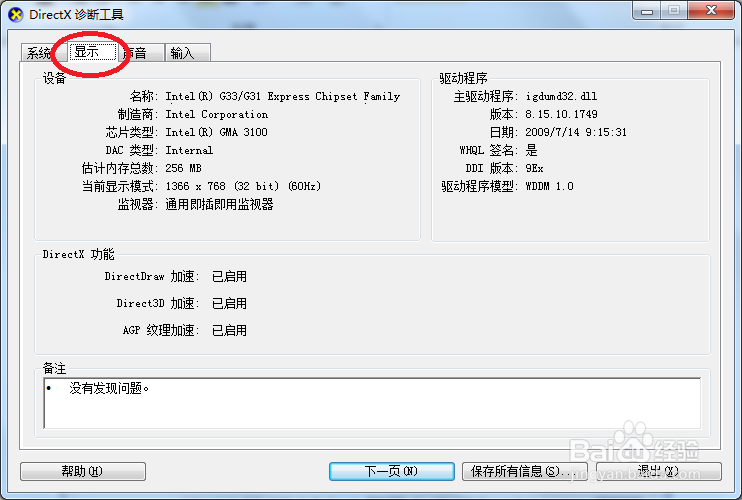Click DAC type value 'Internal'
The width and height of the screenshot is (742, 500).
coord(189,150)
